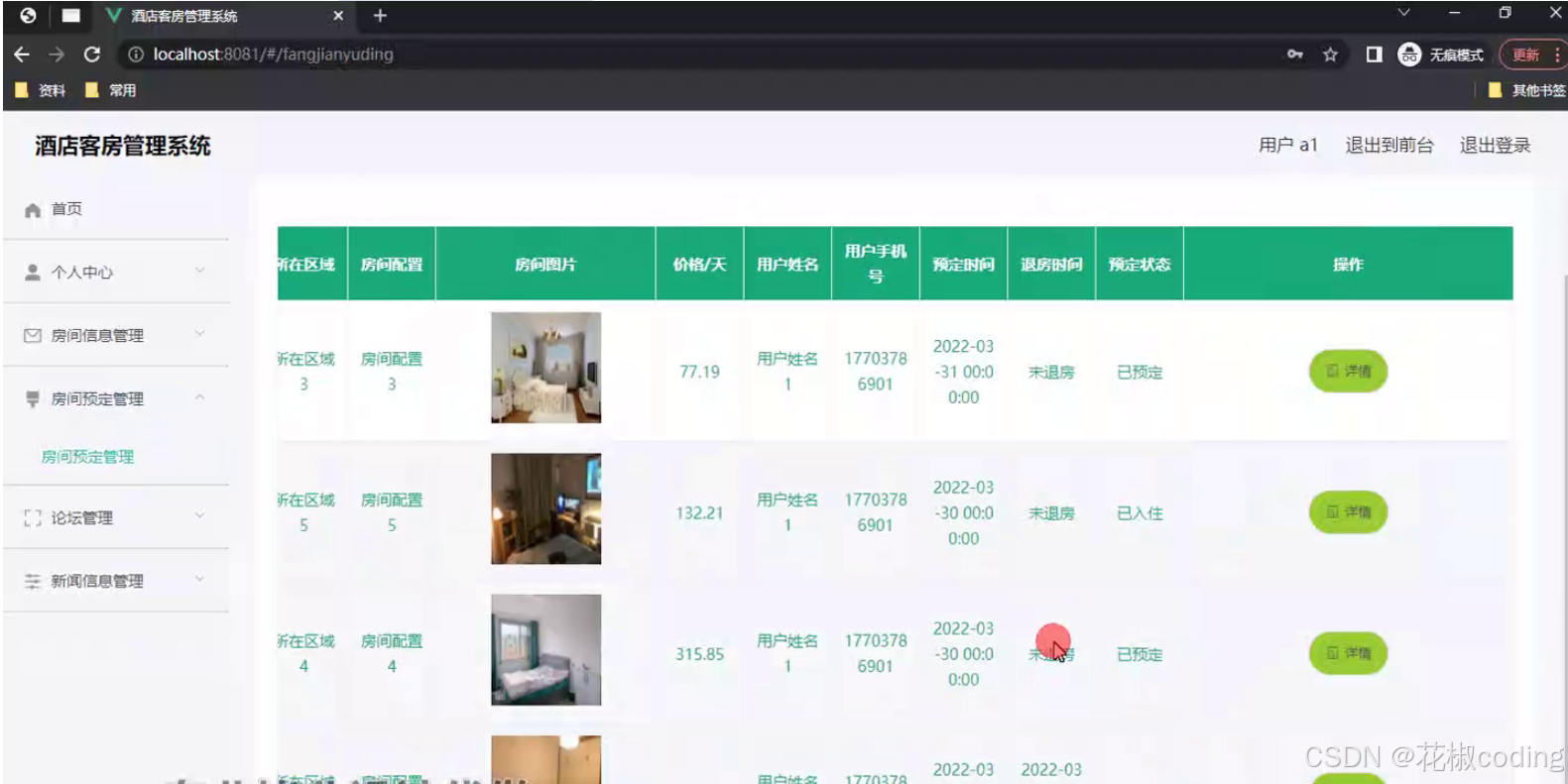Click 退出登录 to log out

click(1495, 146)
